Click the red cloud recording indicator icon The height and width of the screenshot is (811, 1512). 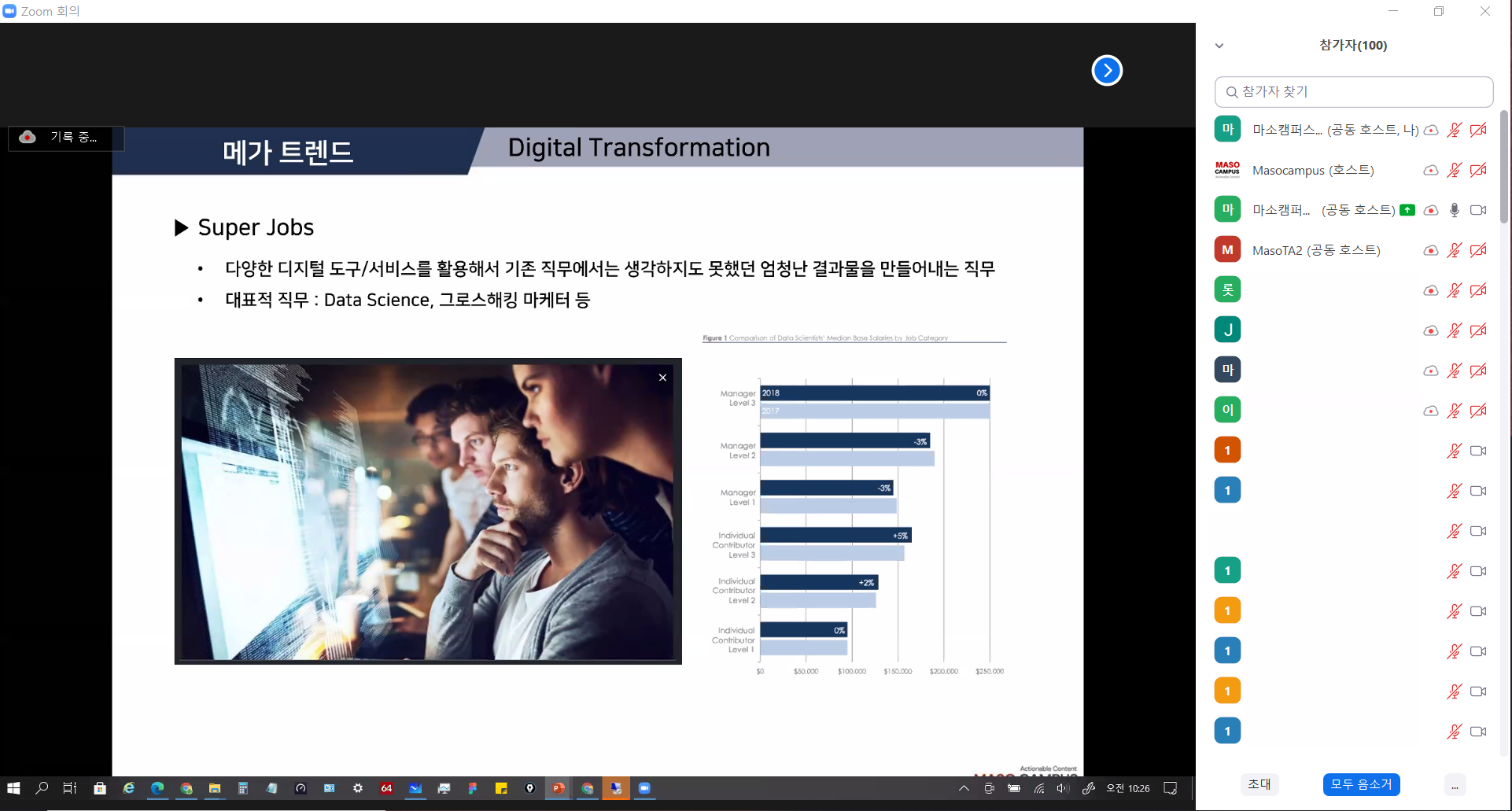pos(28,137)
